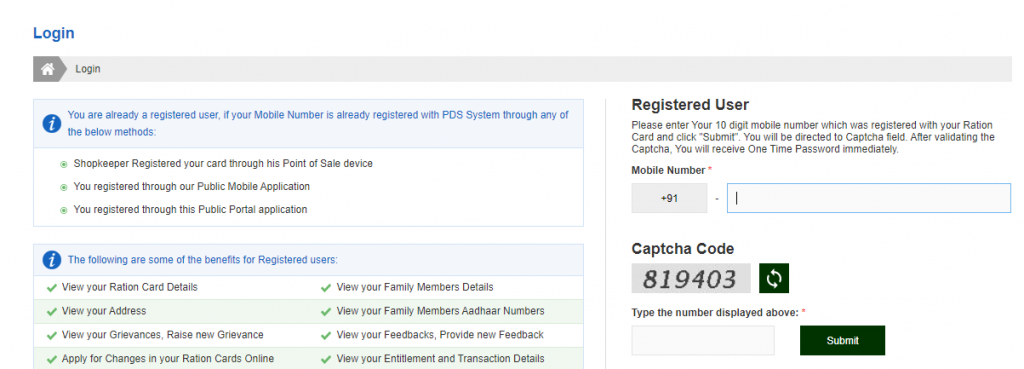Refresh the captcha code image
Viewport: 1024px width, 369px height.
tap(774, 279)
